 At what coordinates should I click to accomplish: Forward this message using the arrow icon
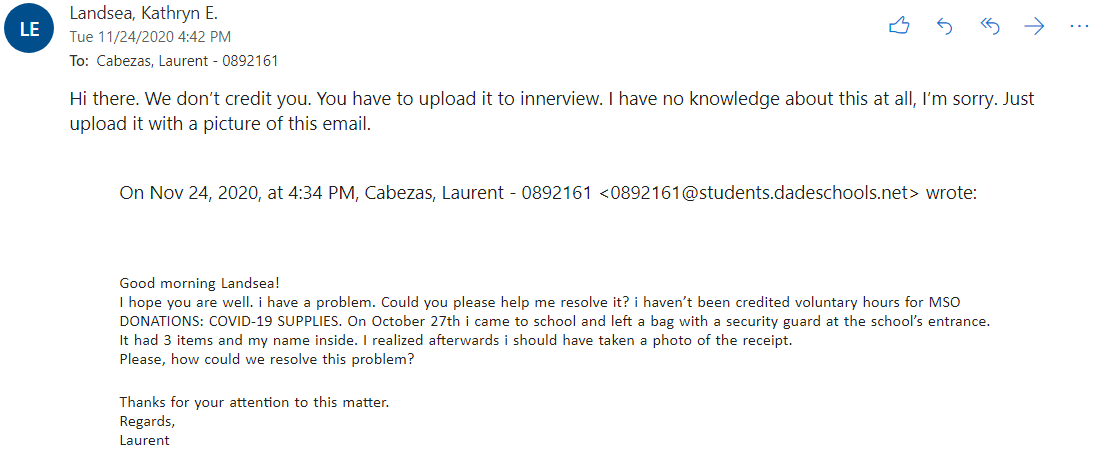(1034, 27)
